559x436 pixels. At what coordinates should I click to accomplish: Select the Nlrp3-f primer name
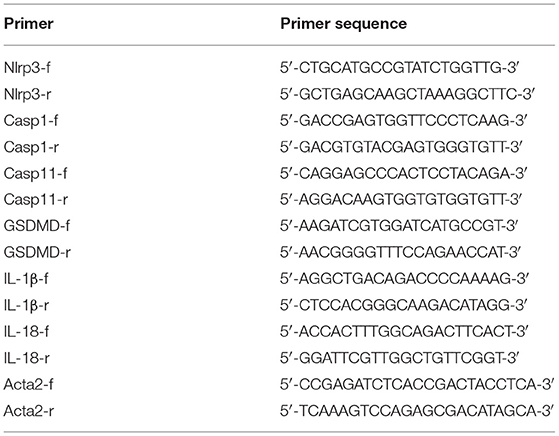point(27,68)
